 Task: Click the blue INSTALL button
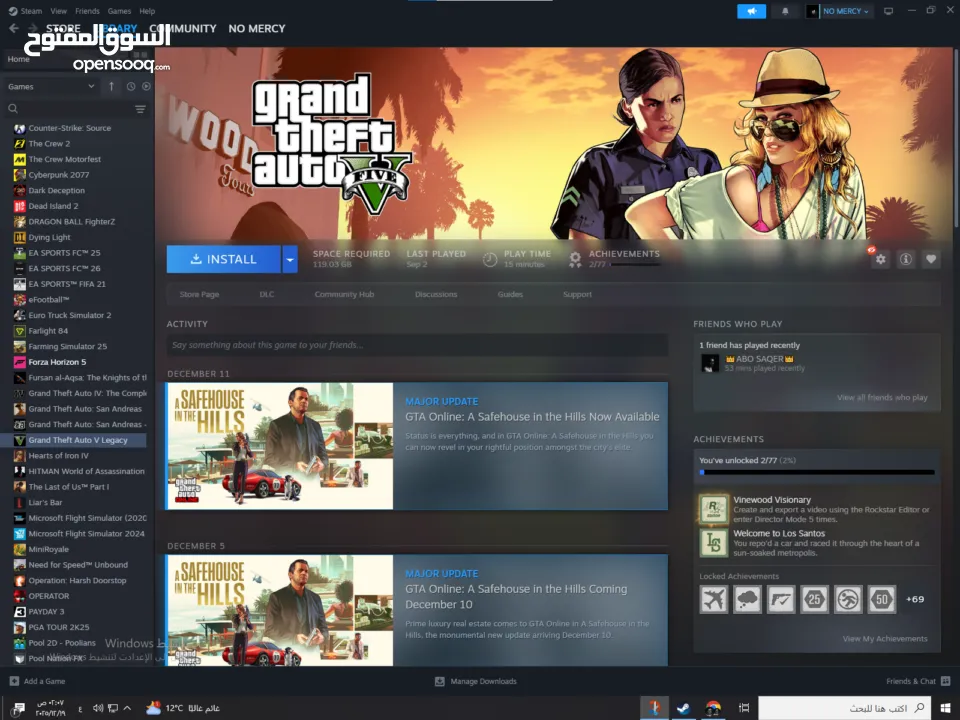pos(224,259)
